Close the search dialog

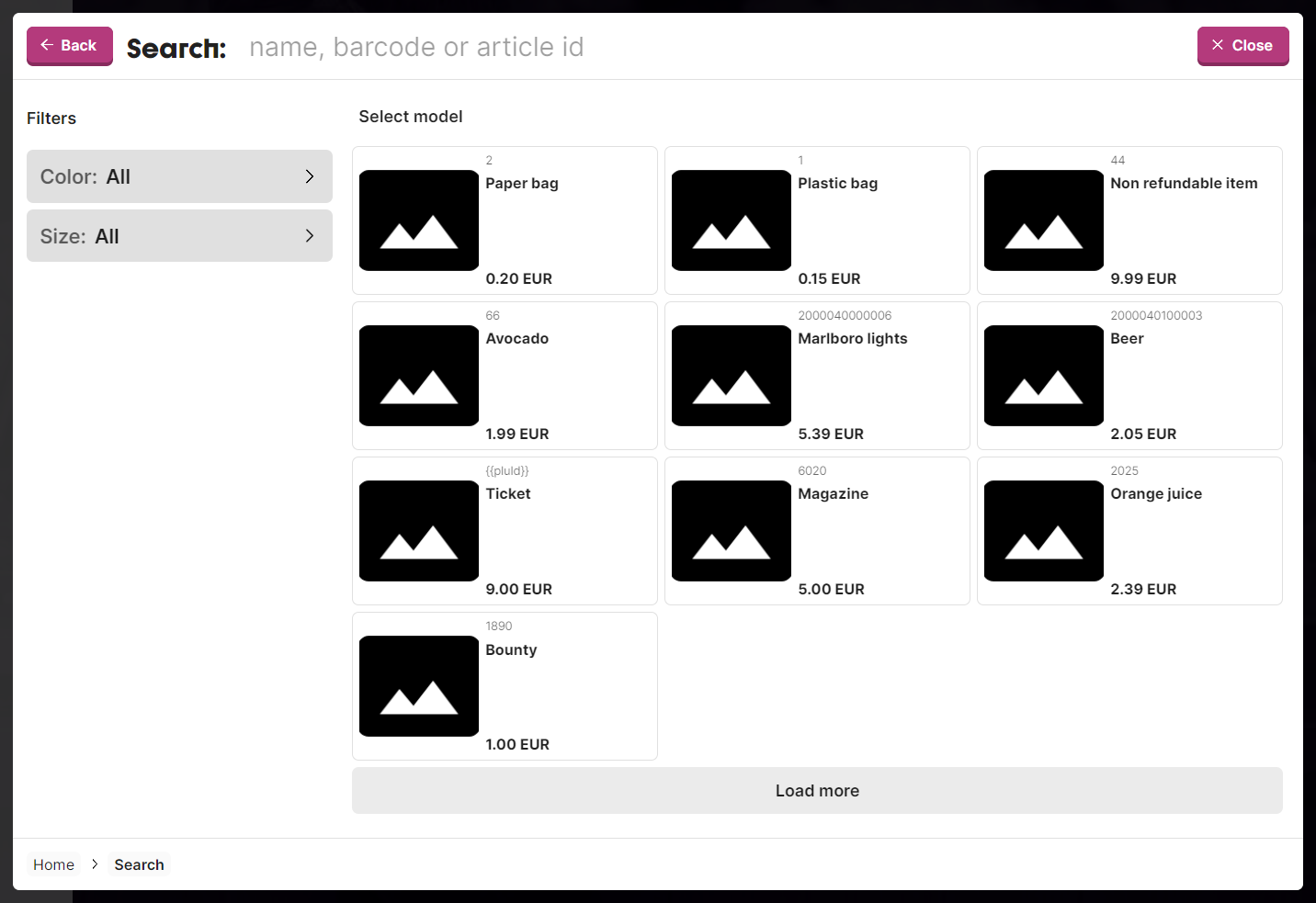click(1242, 46)
